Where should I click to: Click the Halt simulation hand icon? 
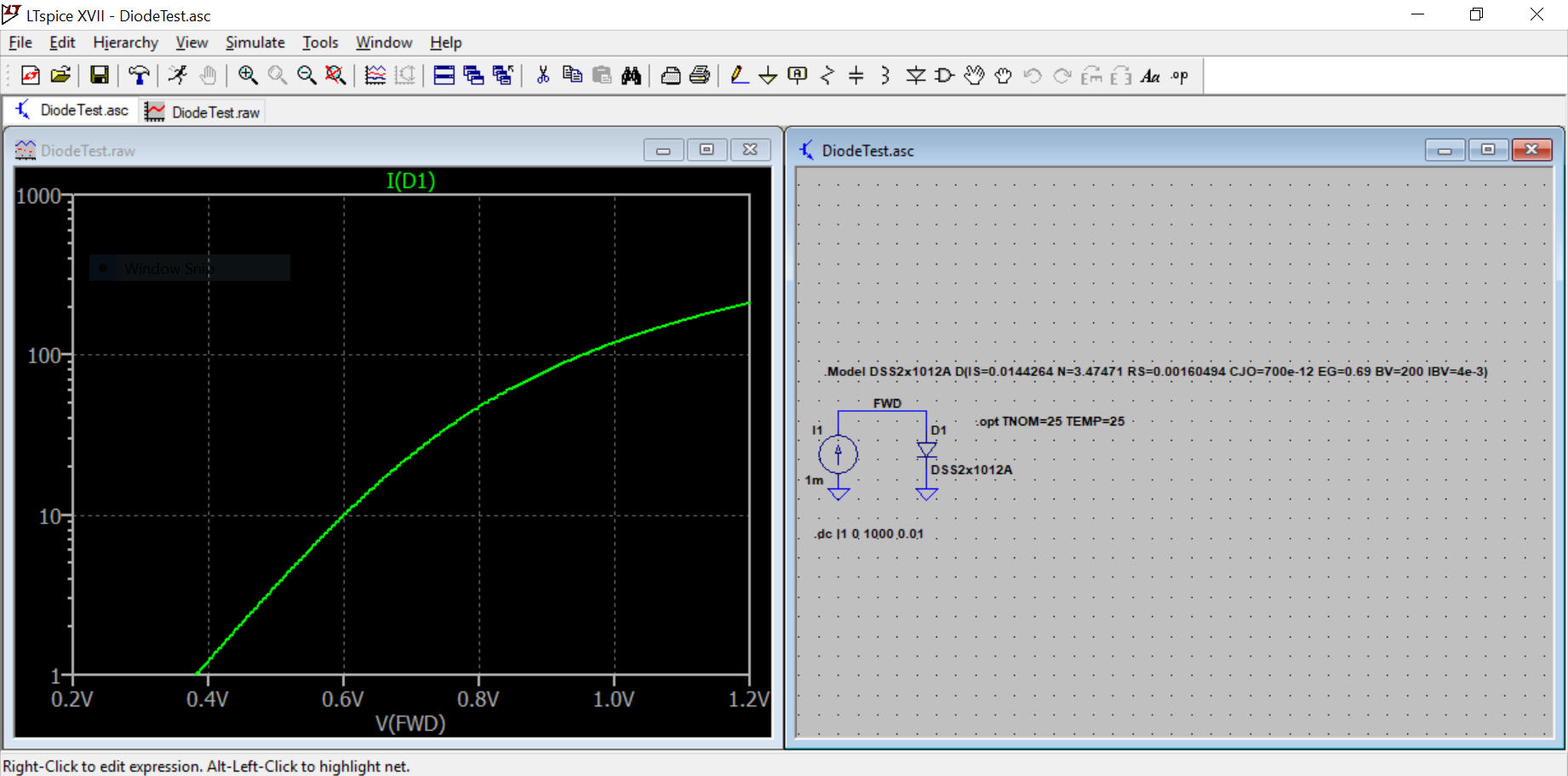pyautogui.click(x=208, y=76)
